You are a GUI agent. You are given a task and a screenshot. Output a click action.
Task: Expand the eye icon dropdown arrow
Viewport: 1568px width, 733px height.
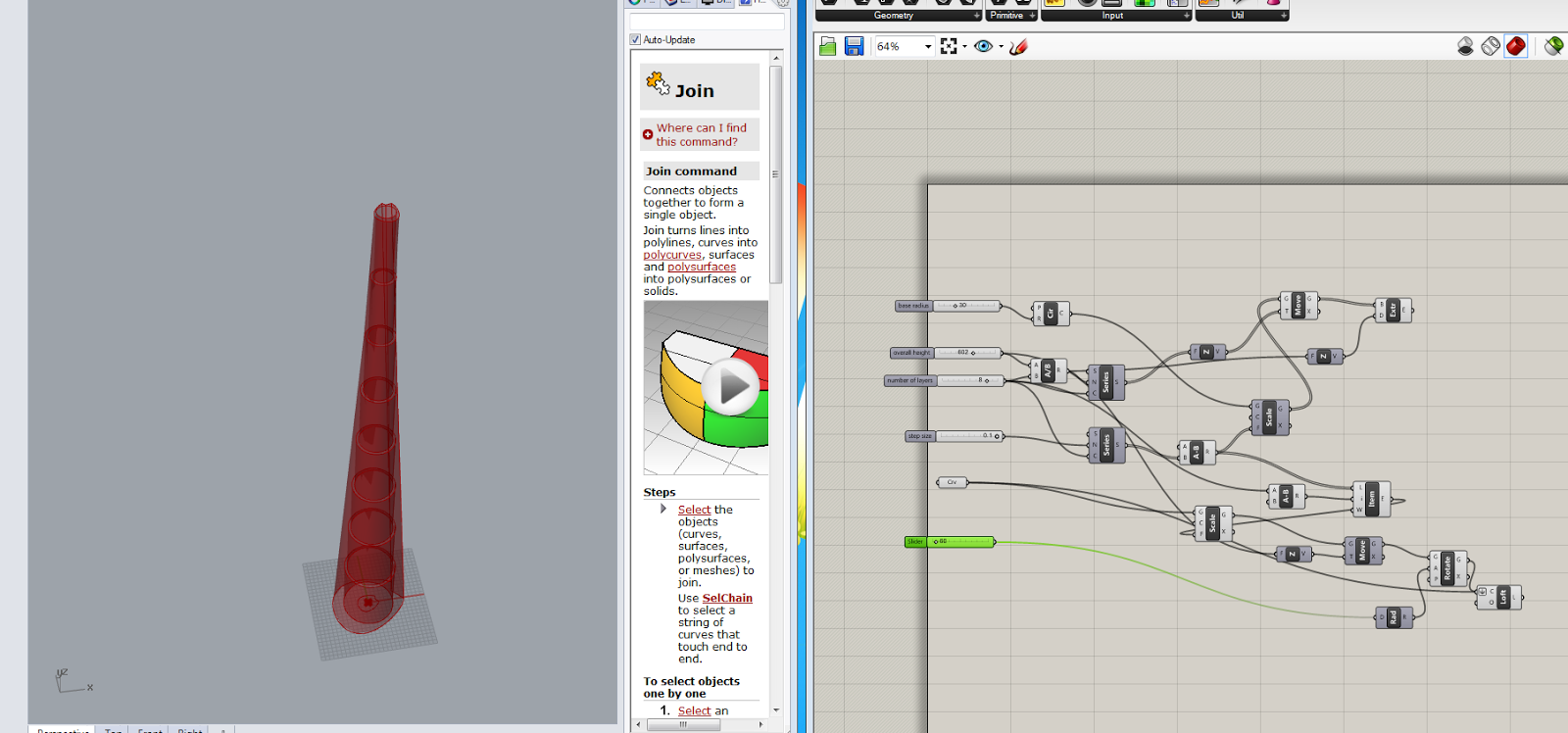tap(1001, 46)
